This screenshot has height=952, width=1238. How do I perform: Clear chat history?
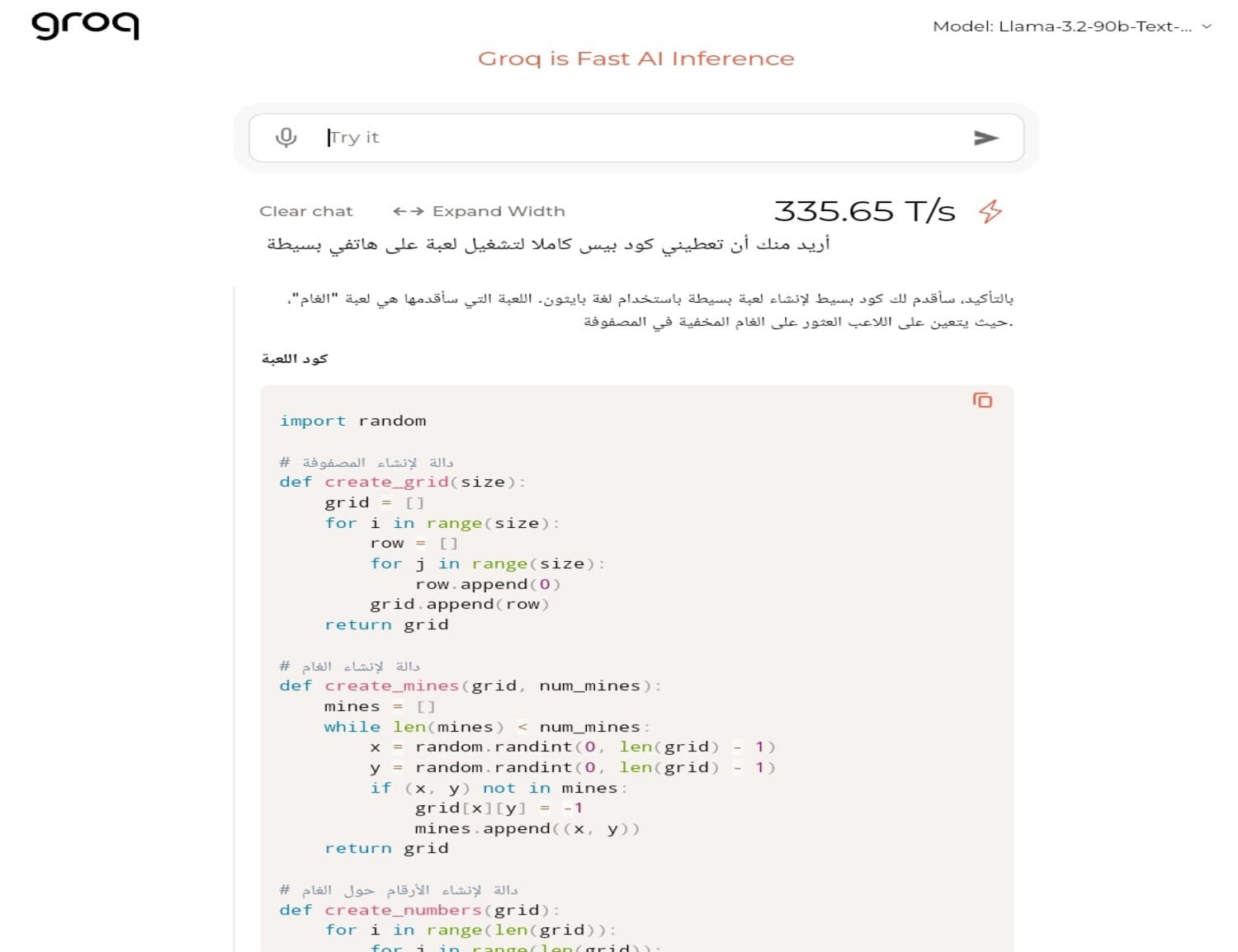click(x=306, y=211)
